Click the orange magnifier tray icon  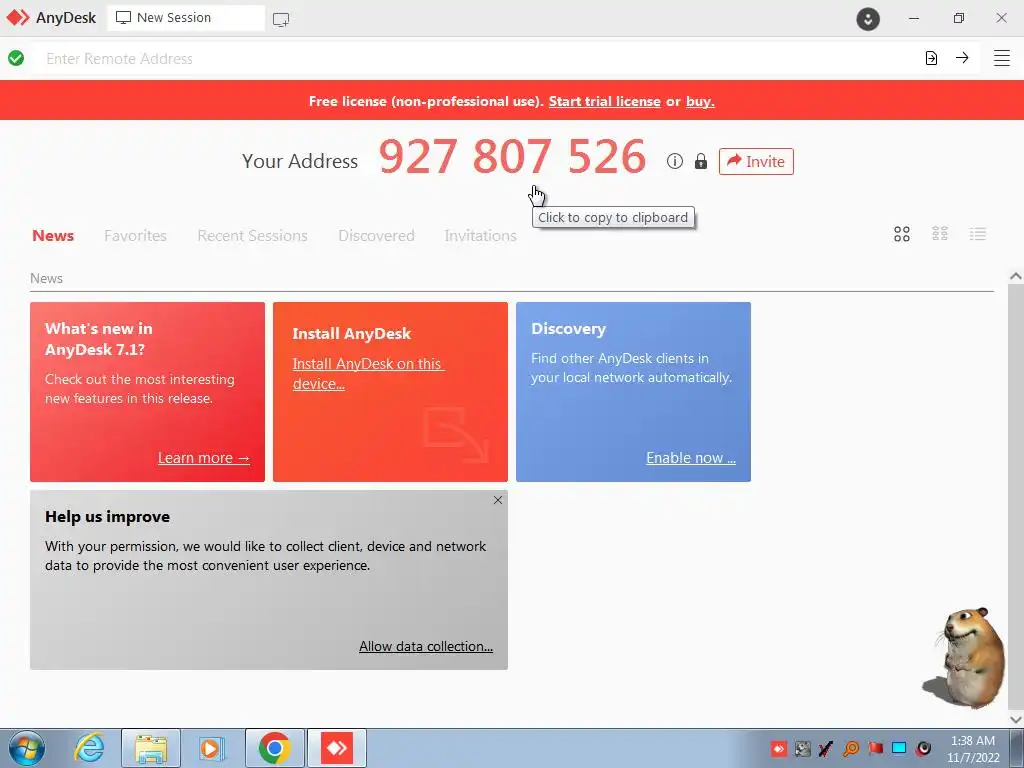(x=851, y=748)
